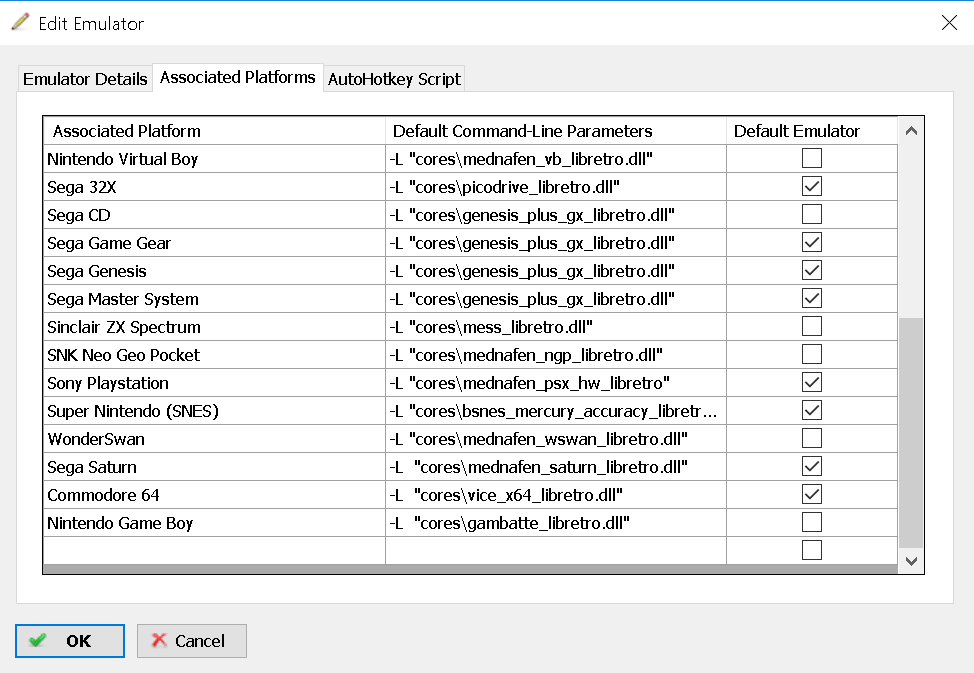Screen dimensions: 974x673
Task: Select the Sinclair ZX Spectrum platform cell
Action: [214, 327]
